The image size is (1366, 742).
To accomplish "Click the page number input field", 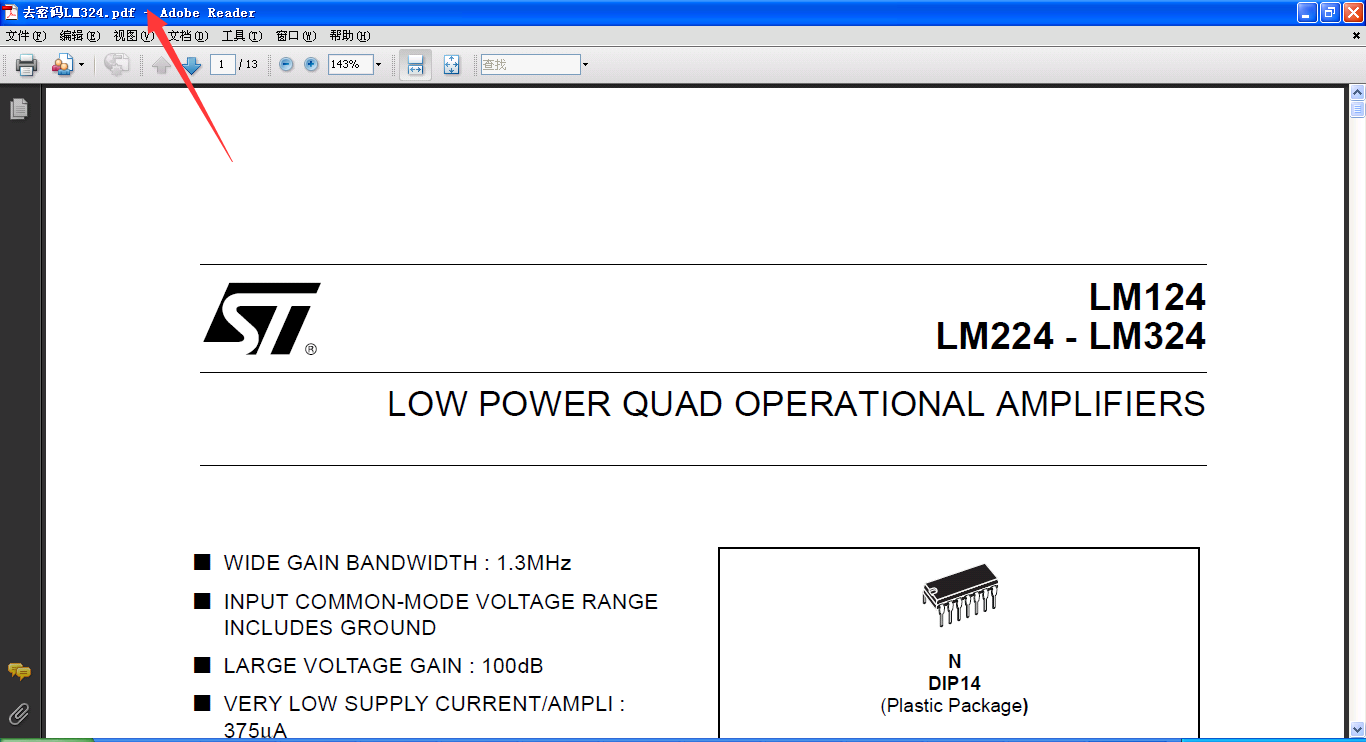I will coord(223,64).
